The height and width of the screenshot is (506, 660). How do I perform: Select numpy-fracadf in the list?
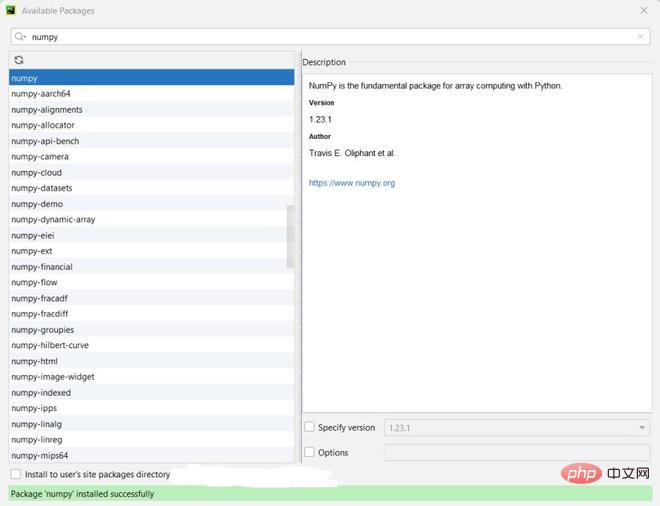[x=152, y=298]
